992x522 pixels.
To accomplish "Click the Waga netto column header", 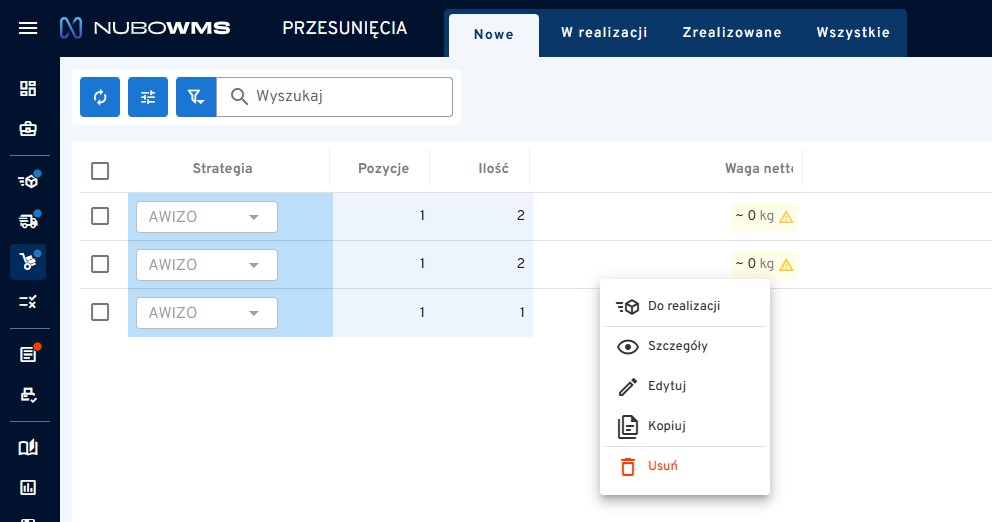I will [x=758, y=169].
